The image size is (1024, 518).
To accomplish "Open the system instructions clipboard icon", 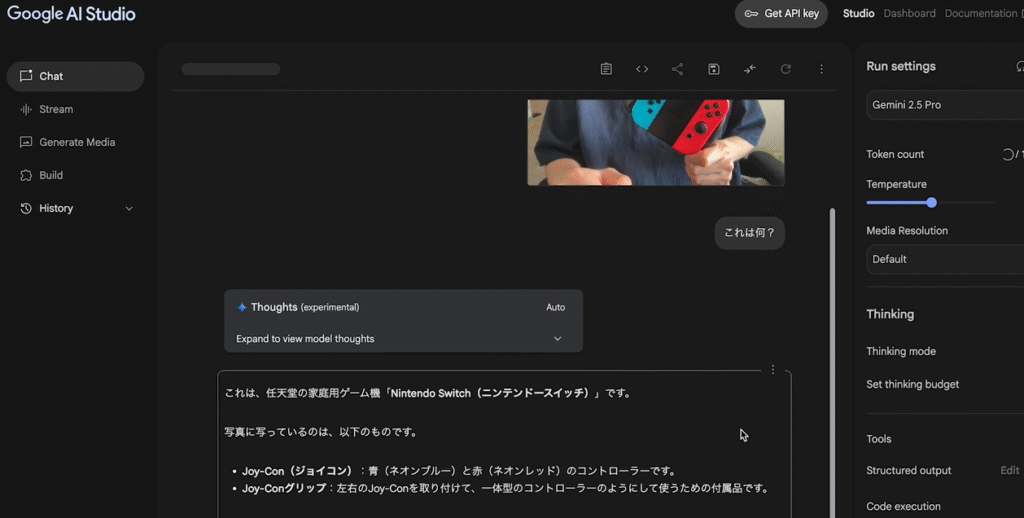I will point(606,69).
